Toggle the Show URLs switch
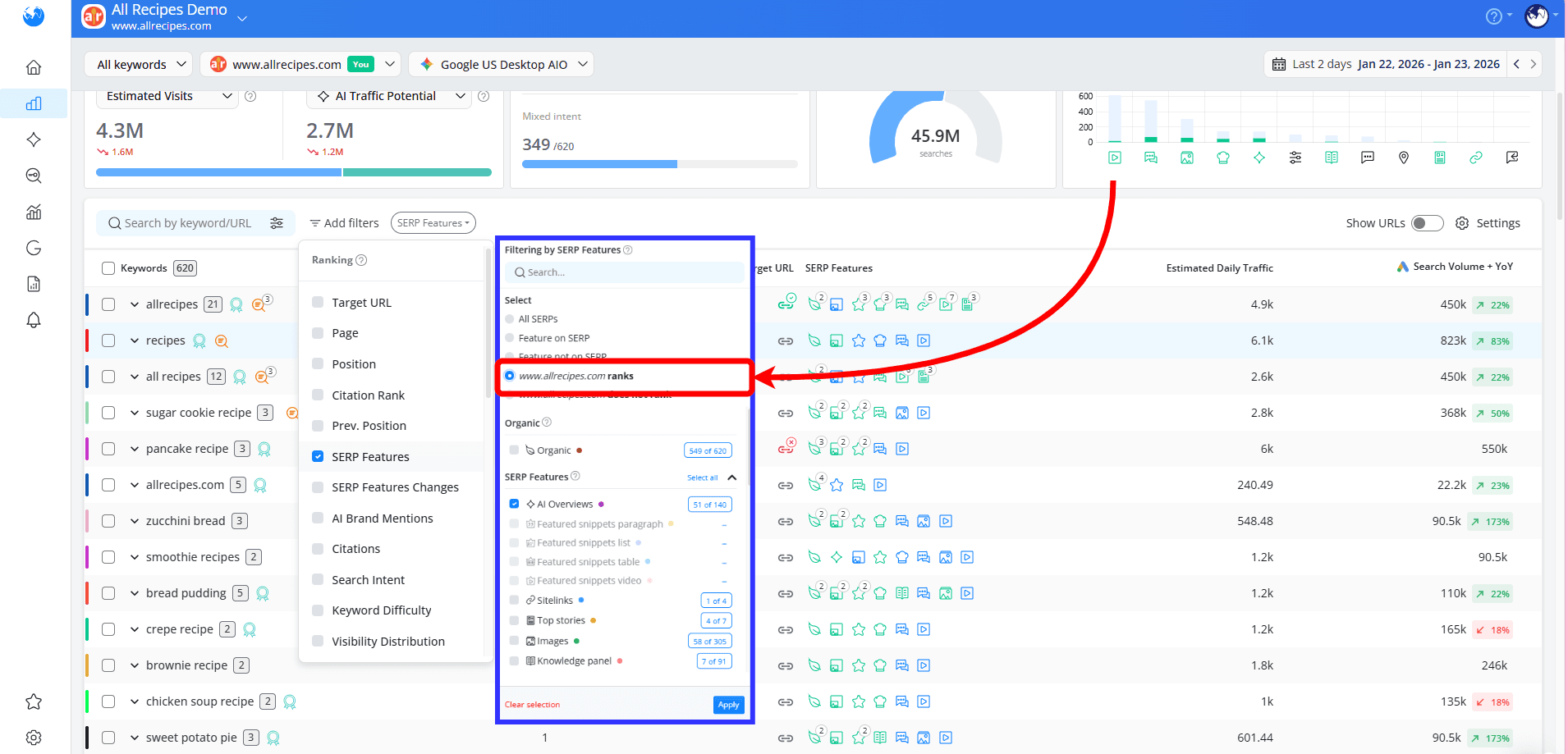Screen dimensions: 1568x754 [x=1427, y=222]
